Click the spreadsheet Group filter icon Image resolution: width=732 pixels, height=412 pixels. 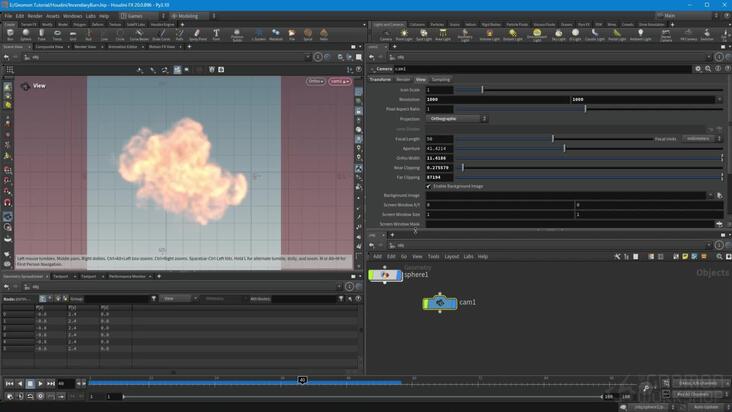pos(154,299)
